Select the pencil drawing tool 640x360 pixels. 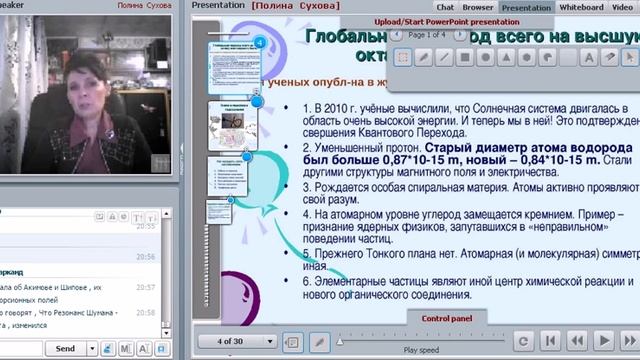(424, 57)
